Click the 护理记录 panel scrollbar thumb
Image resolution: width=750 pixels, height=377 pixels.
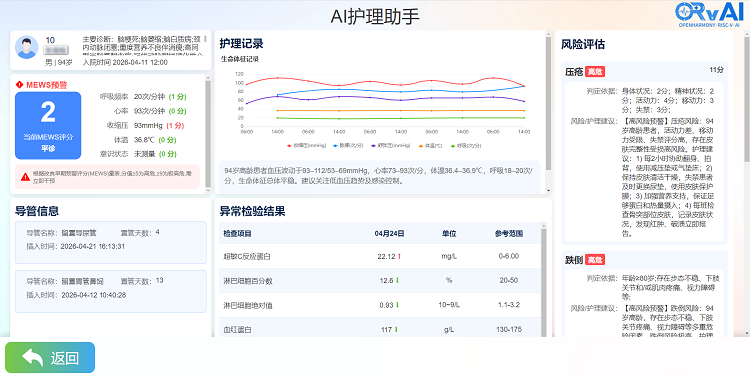coord(548,103)
